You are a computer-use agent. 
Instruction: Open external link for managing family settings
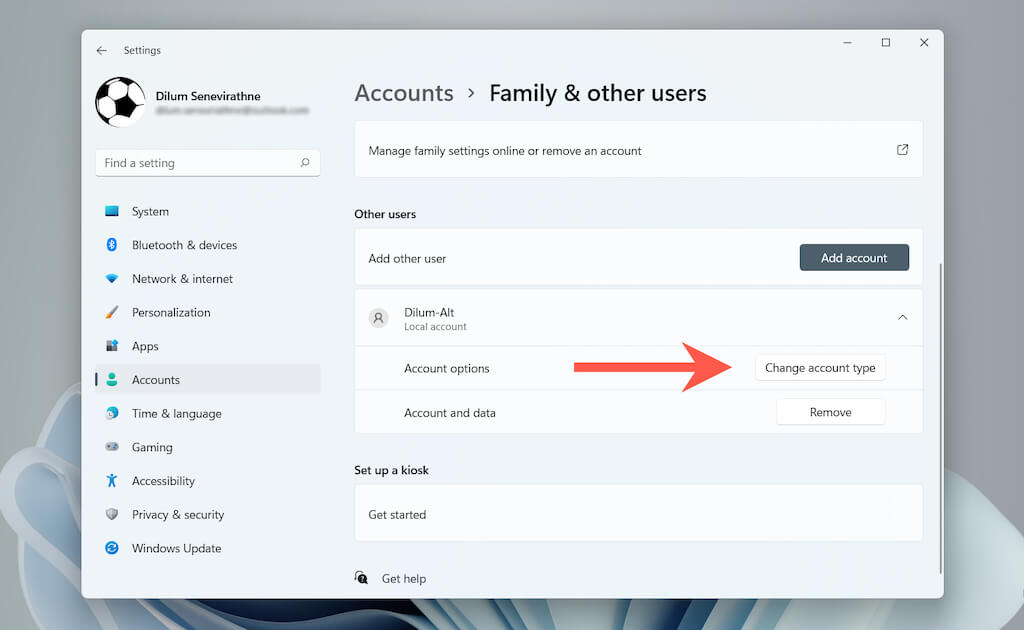click(x=902, y=150)
